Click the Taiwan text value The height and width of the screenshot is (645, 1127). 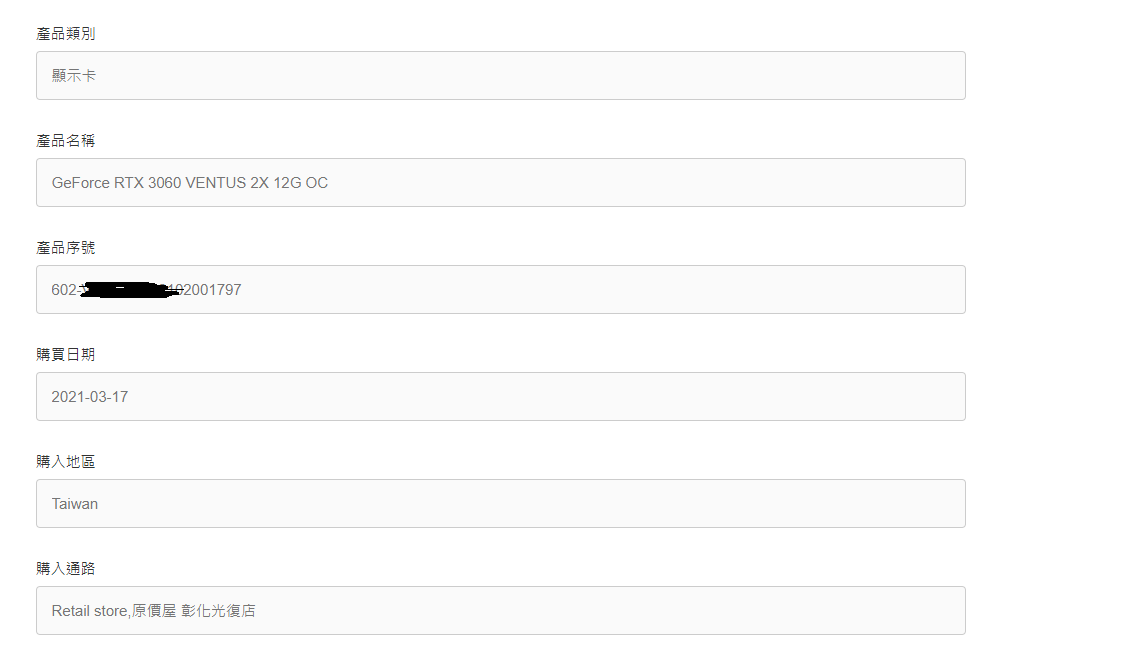pos(75,504)
